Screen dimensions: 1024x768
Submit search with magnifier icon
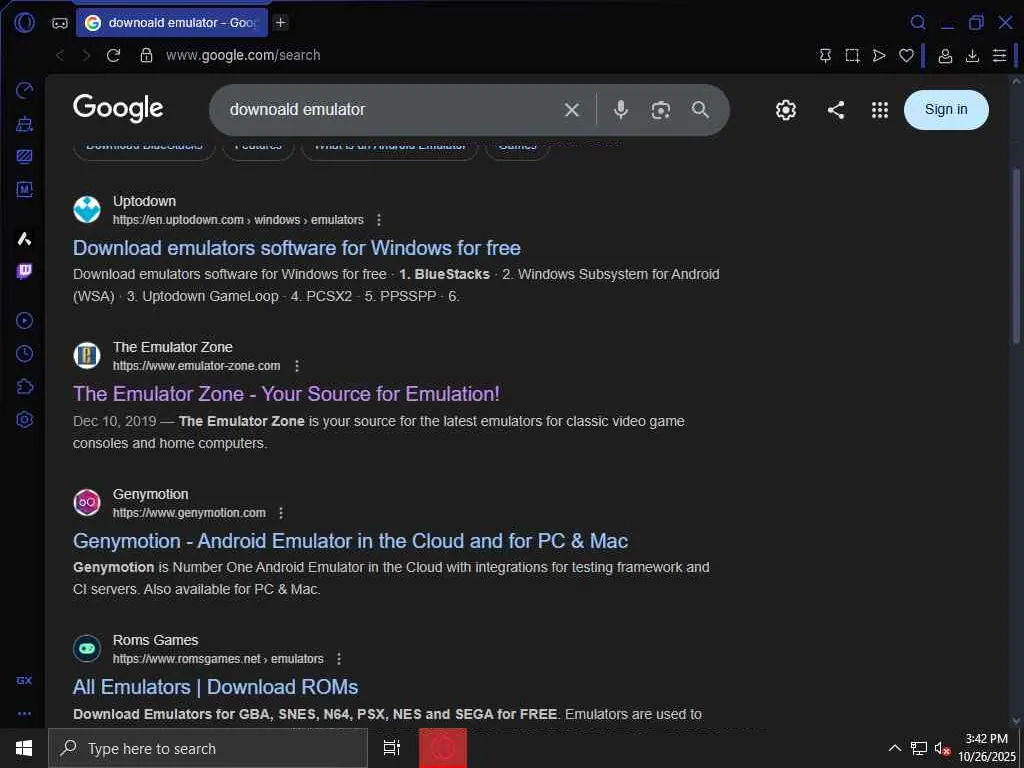coord(700,110)
